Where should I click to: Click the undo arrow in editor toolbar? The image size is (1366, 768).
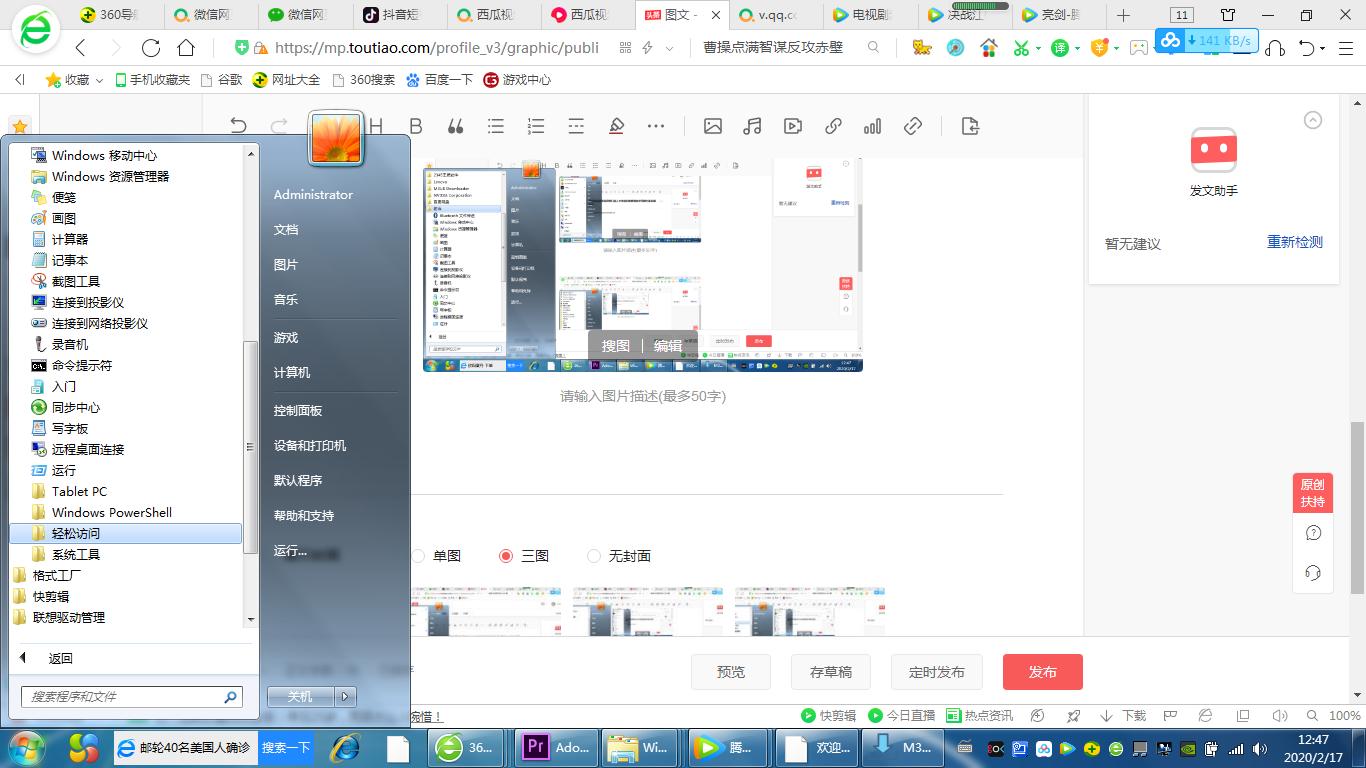(x=238, y=126)
